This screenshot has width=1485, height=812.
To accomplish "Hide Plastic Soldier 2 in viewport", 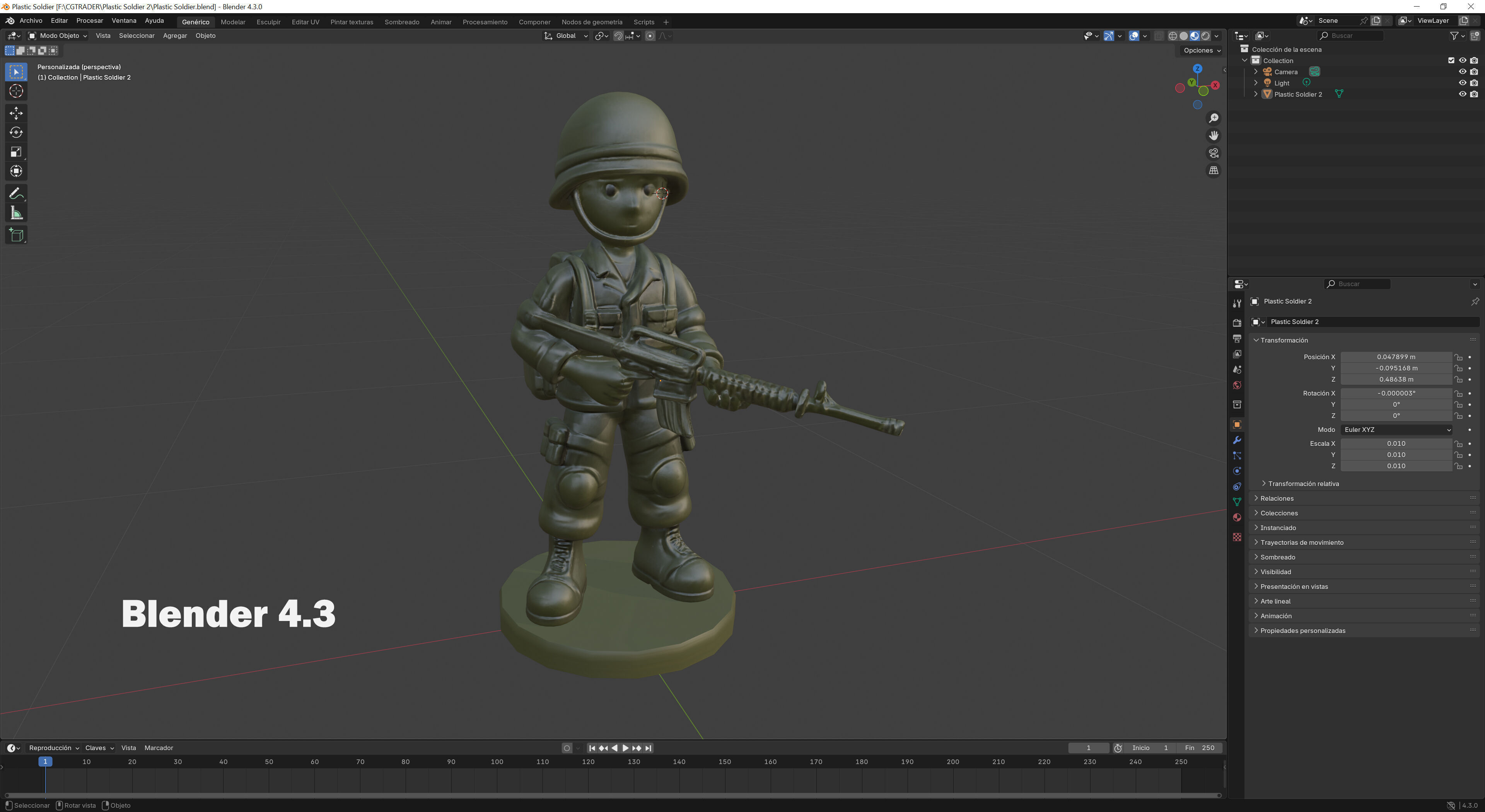I will [x=1462, y=94].
